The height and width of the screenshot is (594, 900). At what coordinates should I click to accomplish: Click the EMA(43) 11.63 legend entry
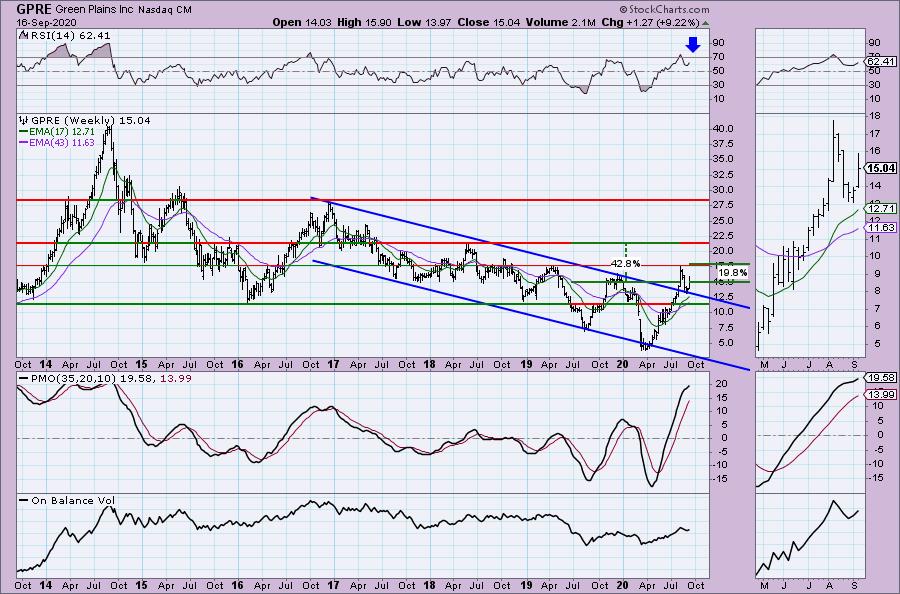pyautogui.click(x=57, y=142)
